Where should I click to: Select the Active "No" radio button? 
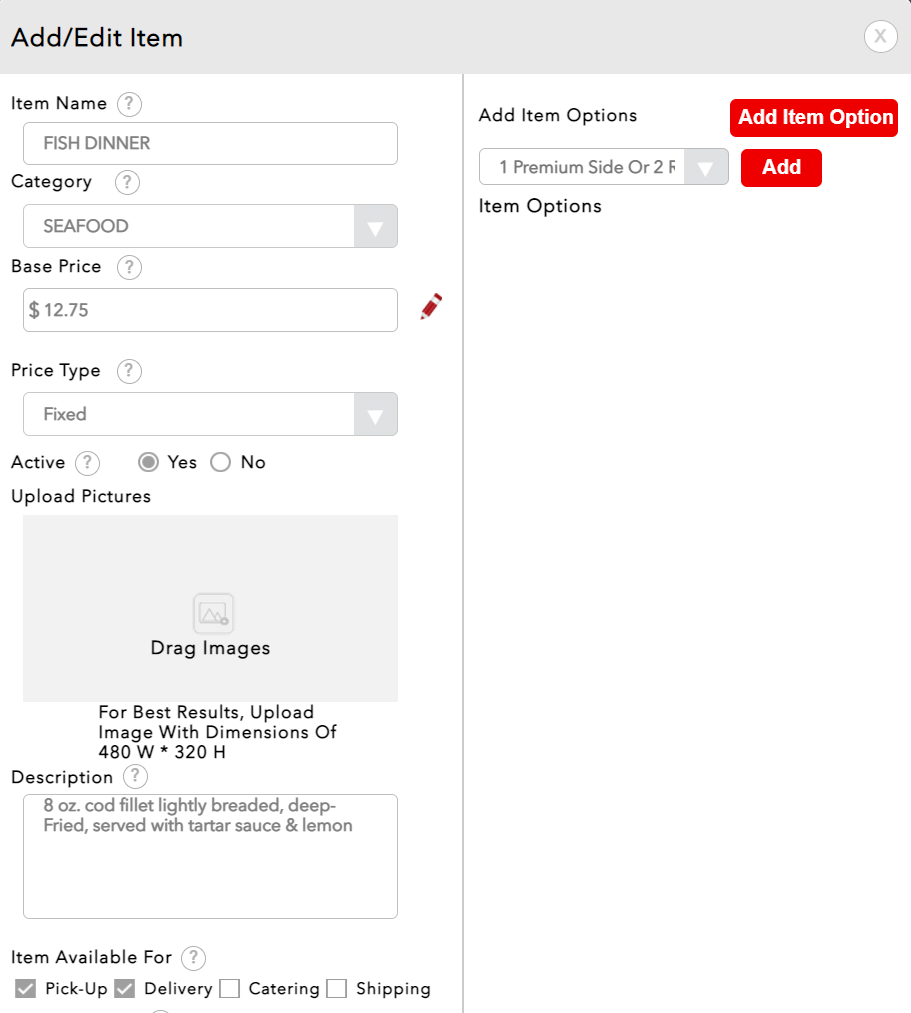click(221, 462)
